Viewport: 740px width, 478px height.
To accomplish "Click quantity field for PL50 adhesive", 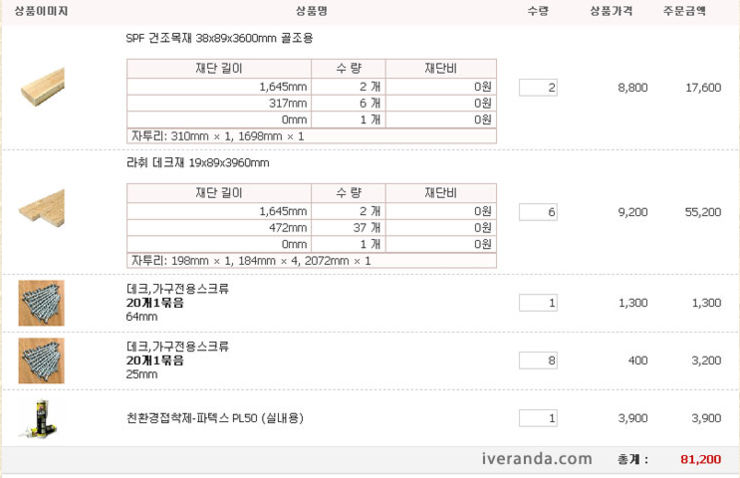I will point(538,418).
